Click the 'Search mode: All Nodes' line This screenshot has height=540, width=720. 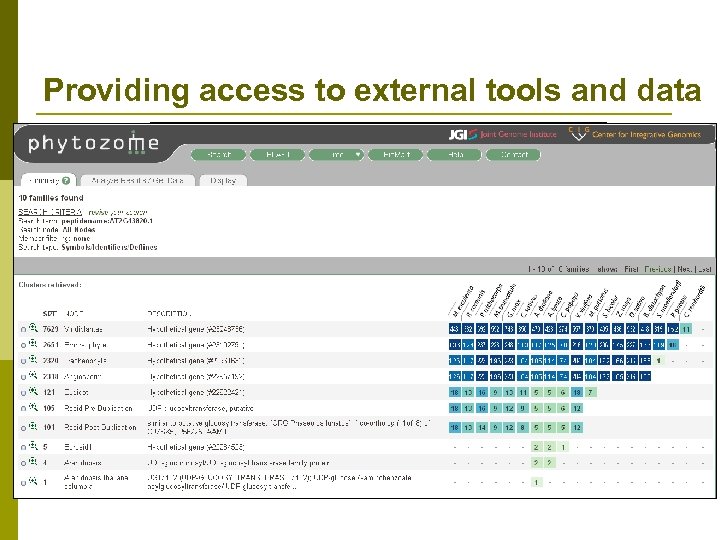pos(57,230)
